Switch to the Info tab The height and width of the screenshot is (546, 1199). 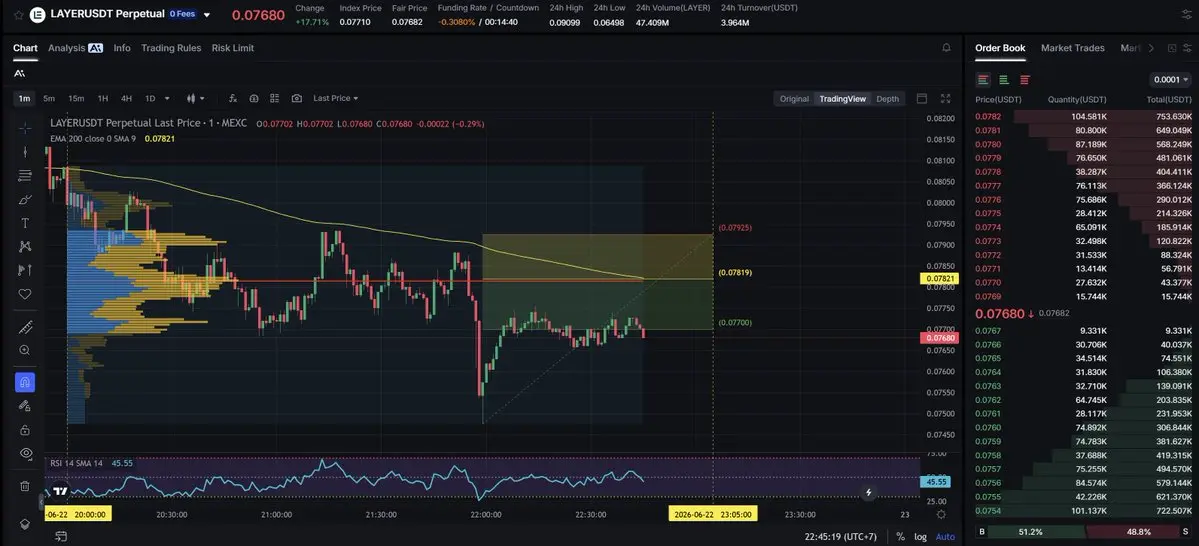pyautogui.click(x=122, y=48)
